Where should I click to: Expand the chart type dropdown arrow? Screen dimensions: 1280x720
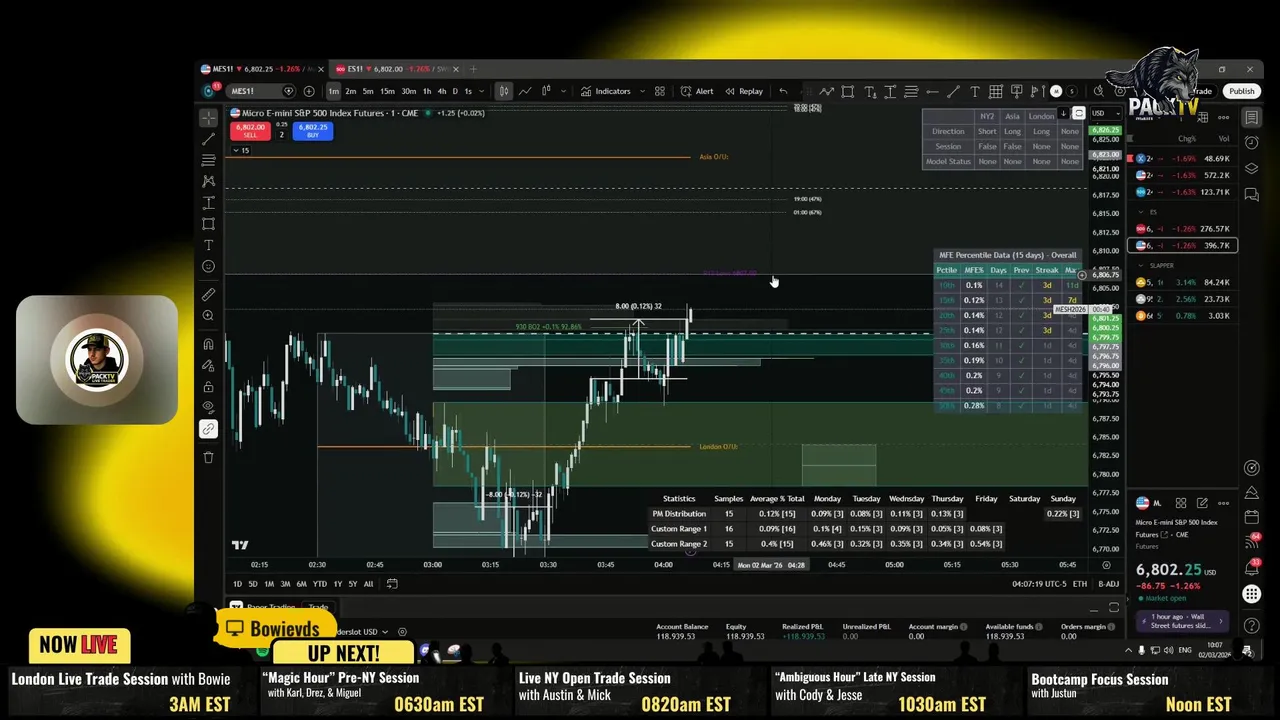tap(562, 91)
